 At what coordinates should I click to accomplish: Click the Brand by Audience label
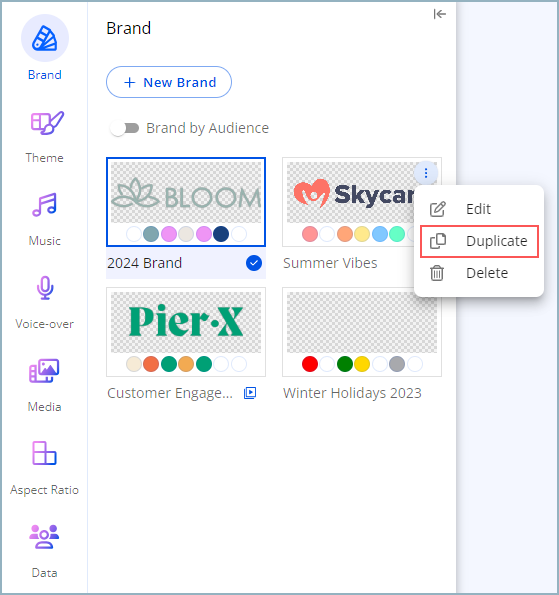pyautogui.click(x=208, y=128)
